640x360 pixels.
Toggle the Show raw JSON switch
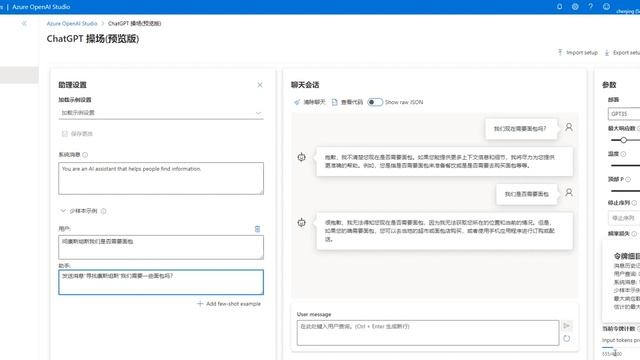[x=375, y=102]
